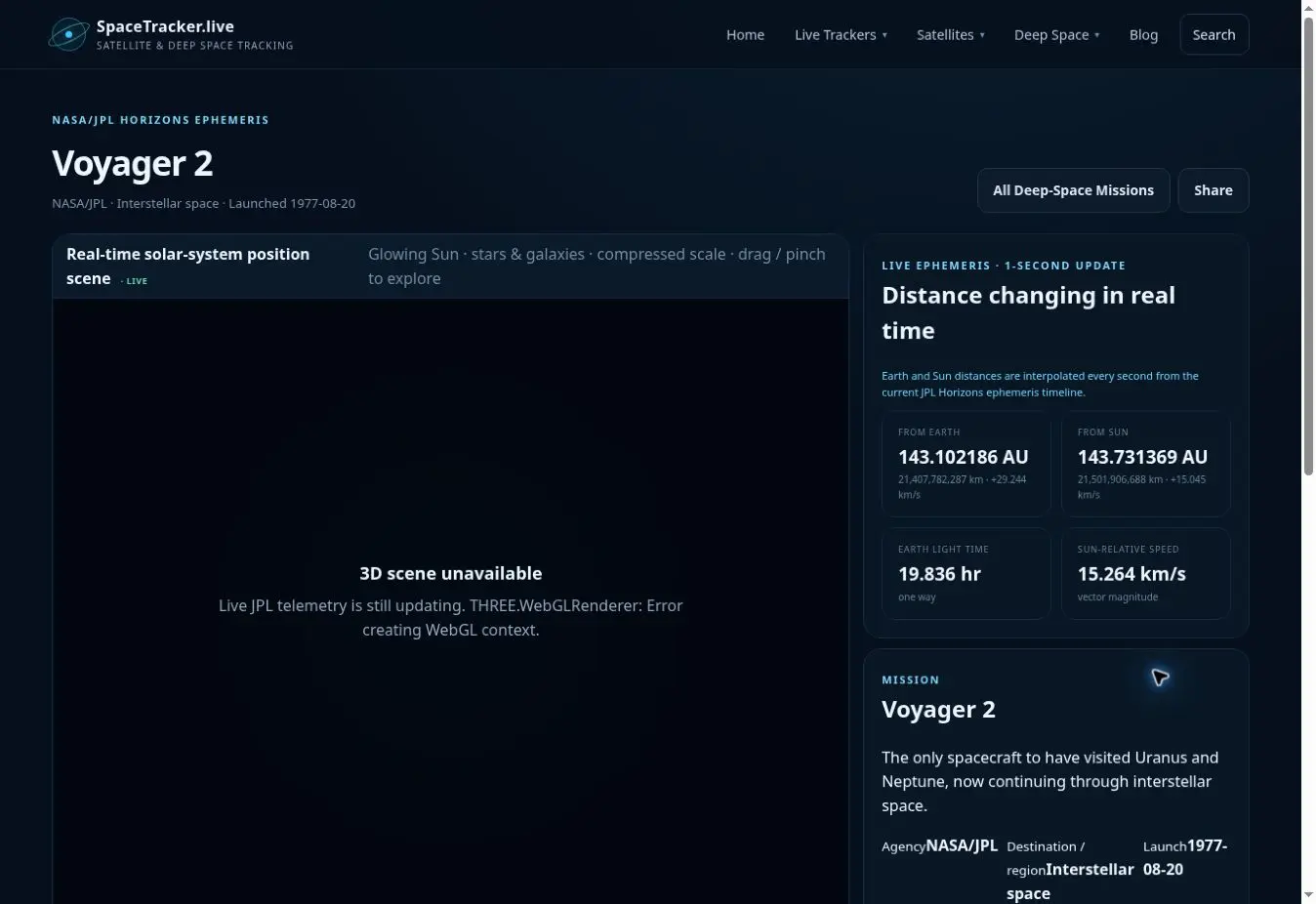
Task: Click the Voyager 2 mission card heading
Action: (x=938, y=710)
